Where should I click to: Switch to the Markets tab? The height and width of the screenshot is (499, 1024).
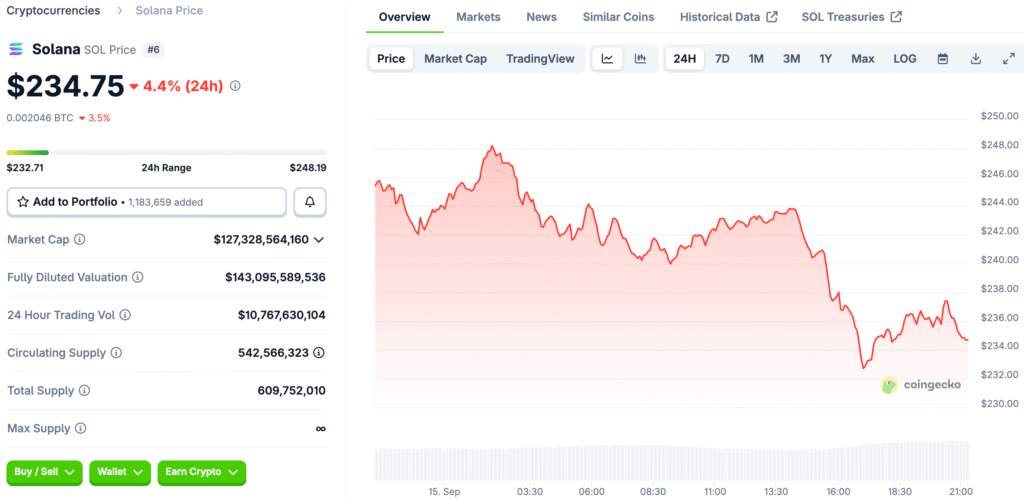[x=479, y=17]
